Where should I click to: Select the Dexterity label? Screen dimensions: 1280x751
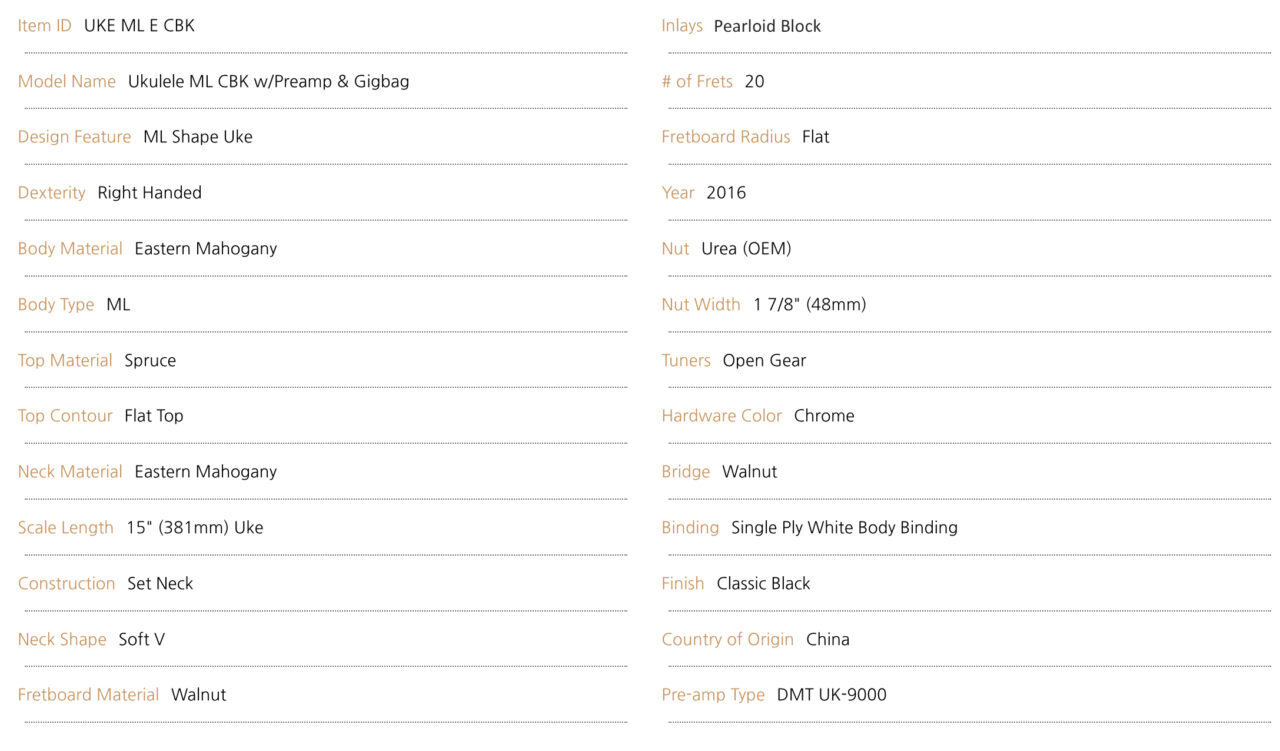pos(52,193)
